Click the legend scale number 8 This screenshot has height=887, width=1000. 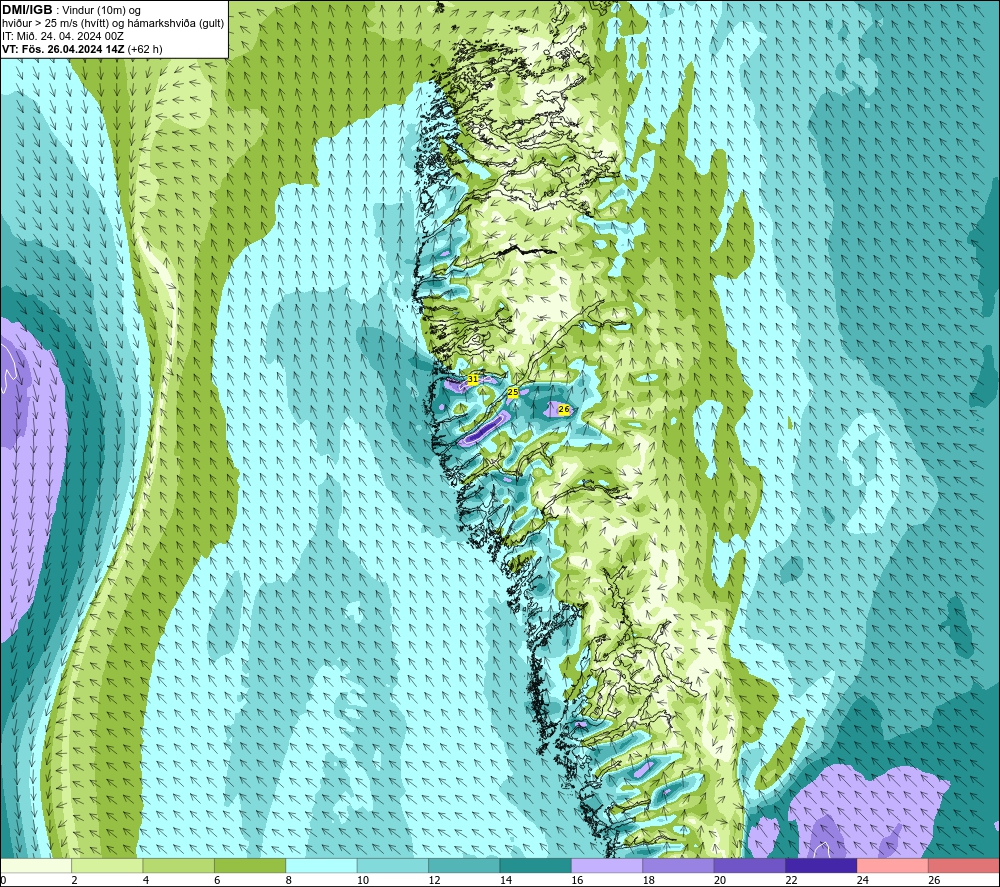[x=289, y=881]
